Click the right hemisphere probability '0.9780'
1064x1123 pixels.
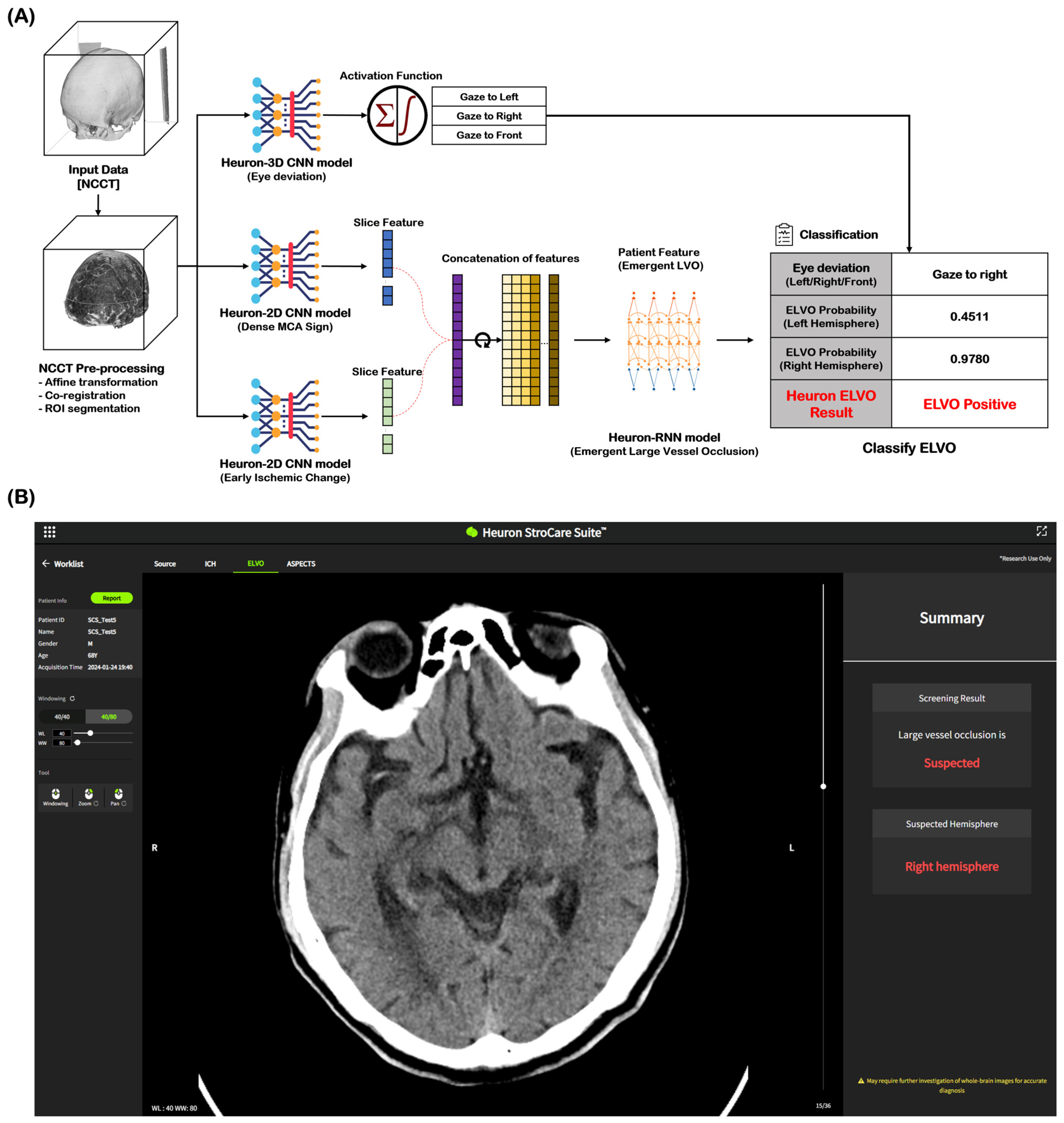pos(969,359)
